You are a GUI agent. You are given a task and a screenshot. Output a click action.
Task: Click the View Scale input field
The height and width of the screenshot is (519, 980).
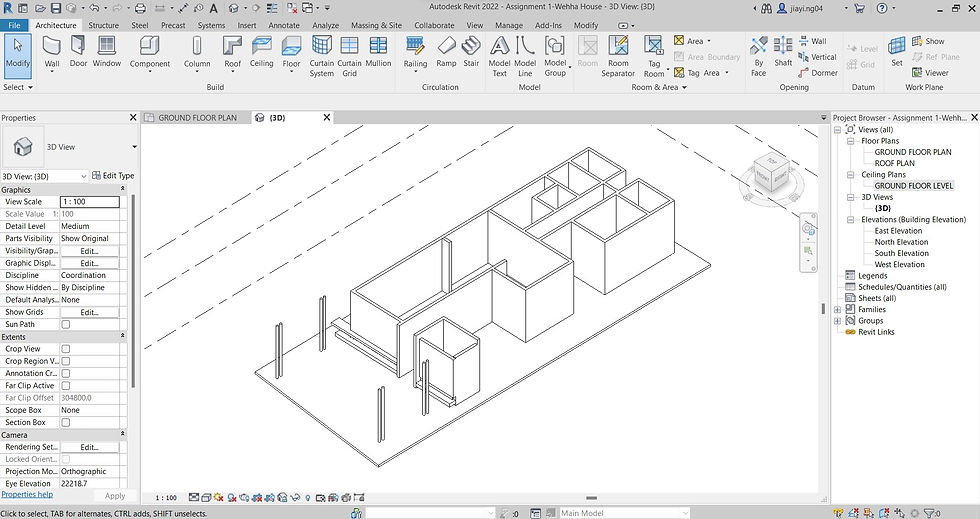pos(89,201)
